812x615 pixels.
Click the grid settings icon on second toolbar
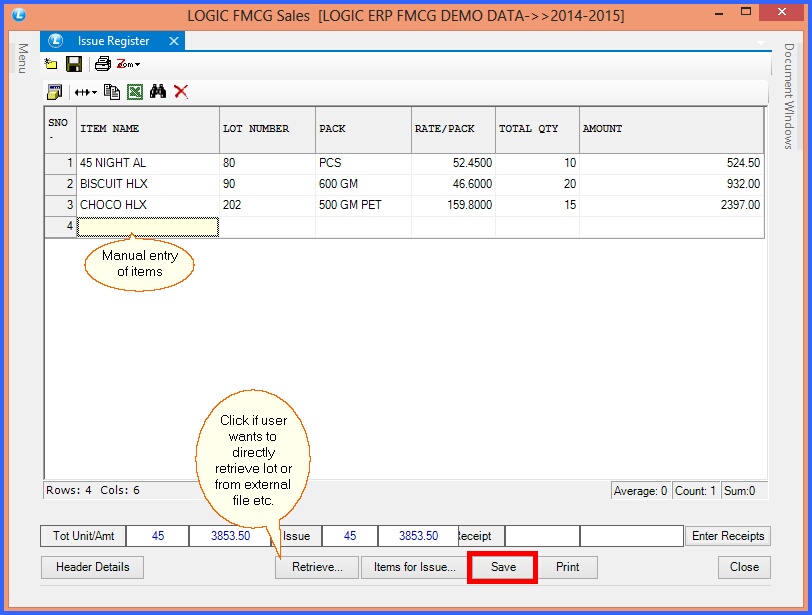[54, 91]
